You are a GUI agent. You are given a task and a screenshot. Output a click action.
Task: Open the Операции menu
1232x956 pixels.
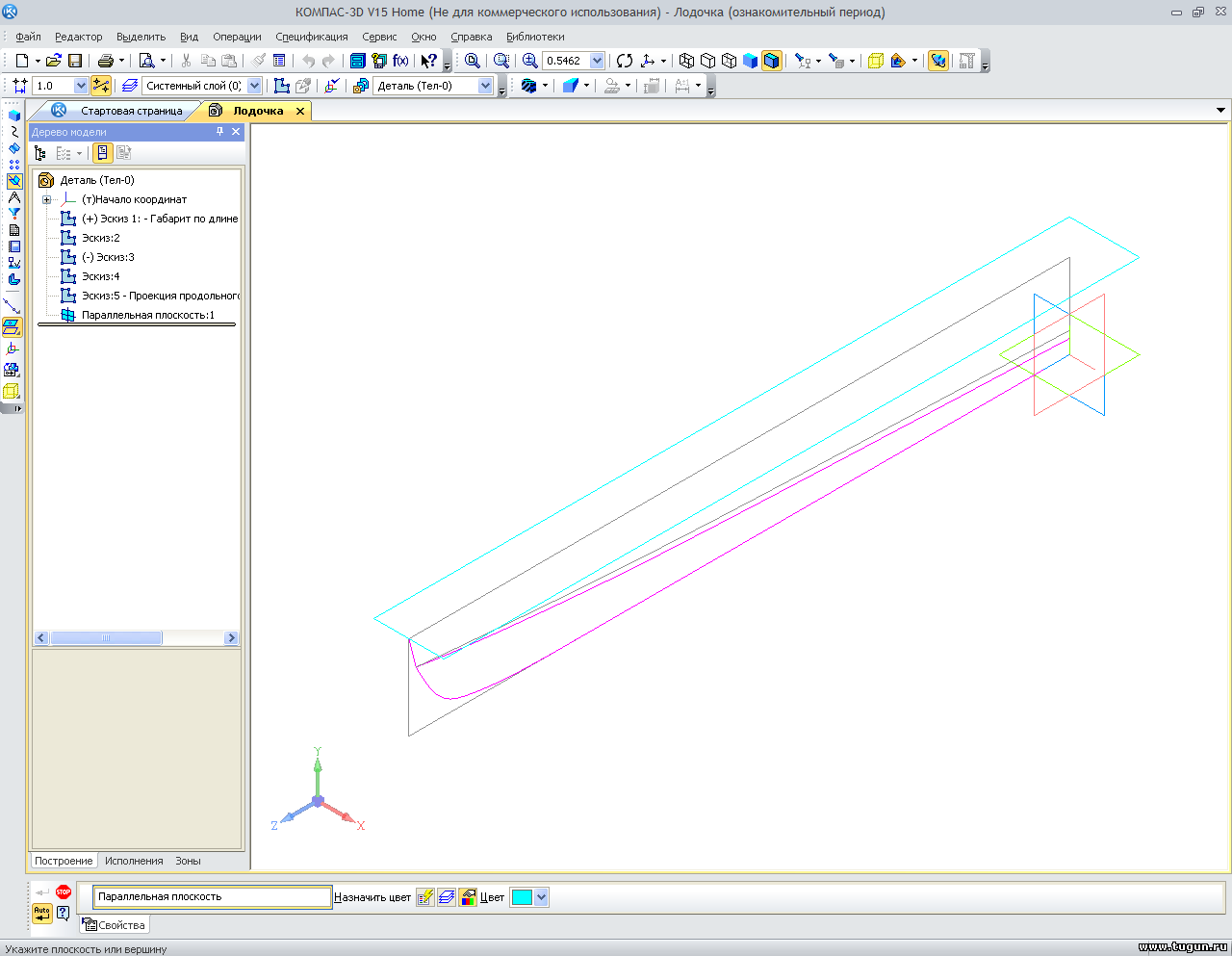coord(237,37)
